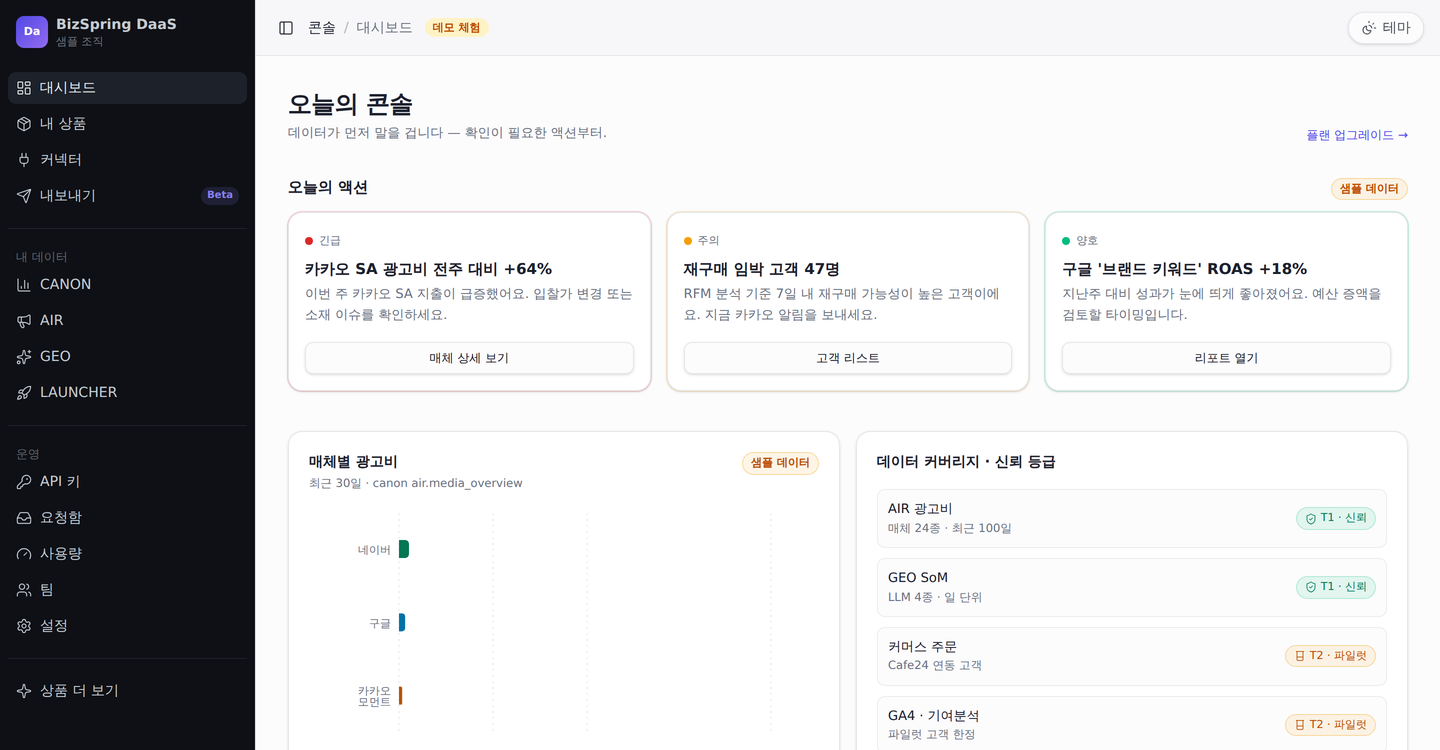This screenshot has width=1440, height=750.
Task: Click the 콘솔 breadcrumb link
Action: (x=322, y=28)
